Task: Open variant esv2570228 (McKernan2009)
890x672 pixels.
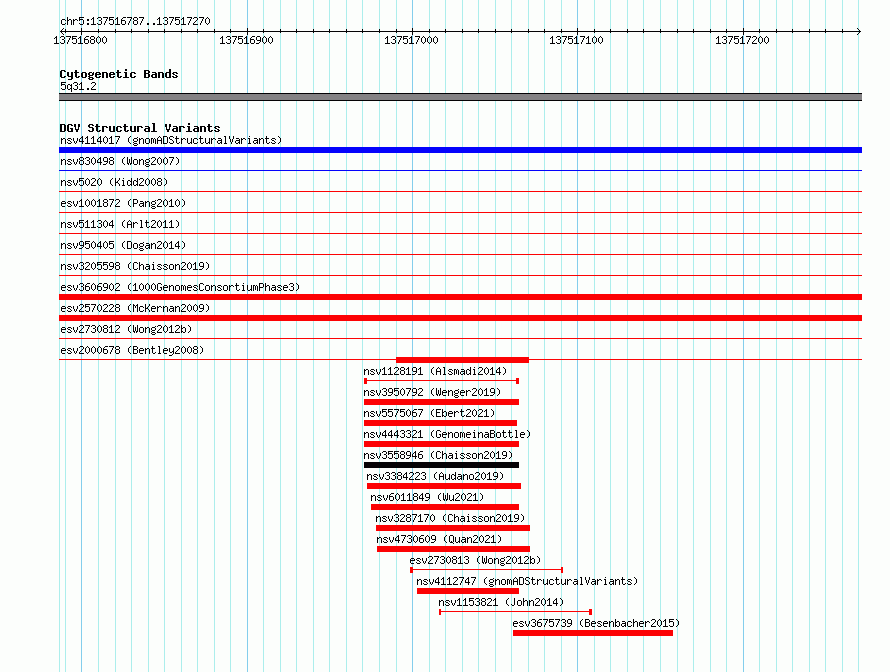Action: coord(135,308)
